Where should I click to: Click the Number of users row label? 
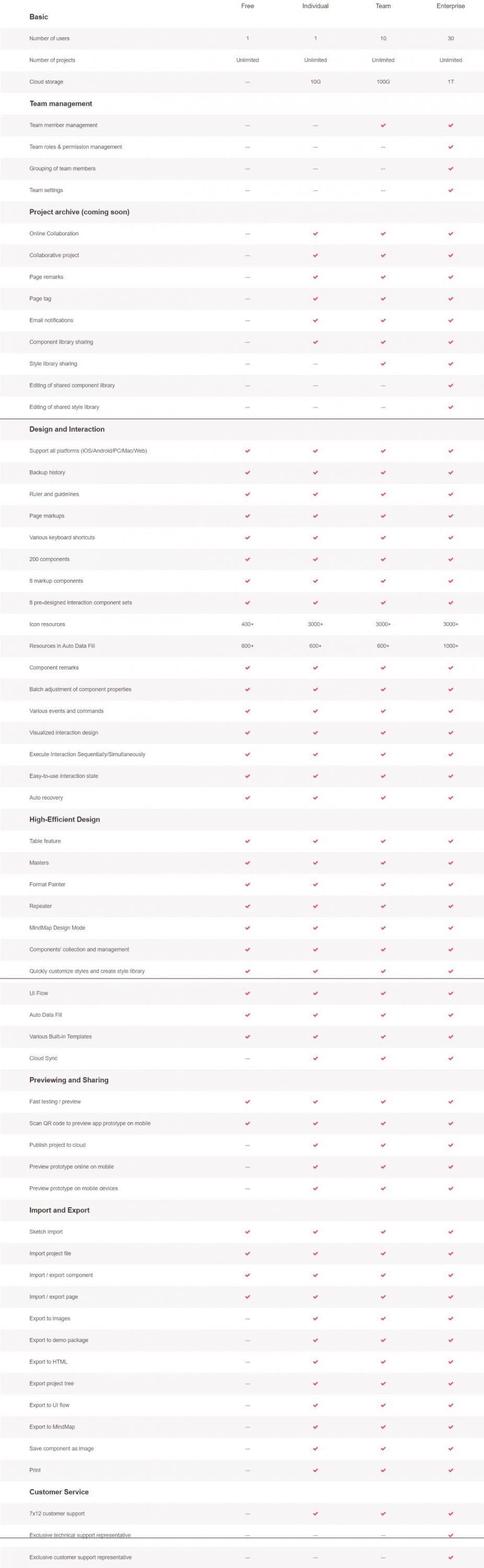49,38
